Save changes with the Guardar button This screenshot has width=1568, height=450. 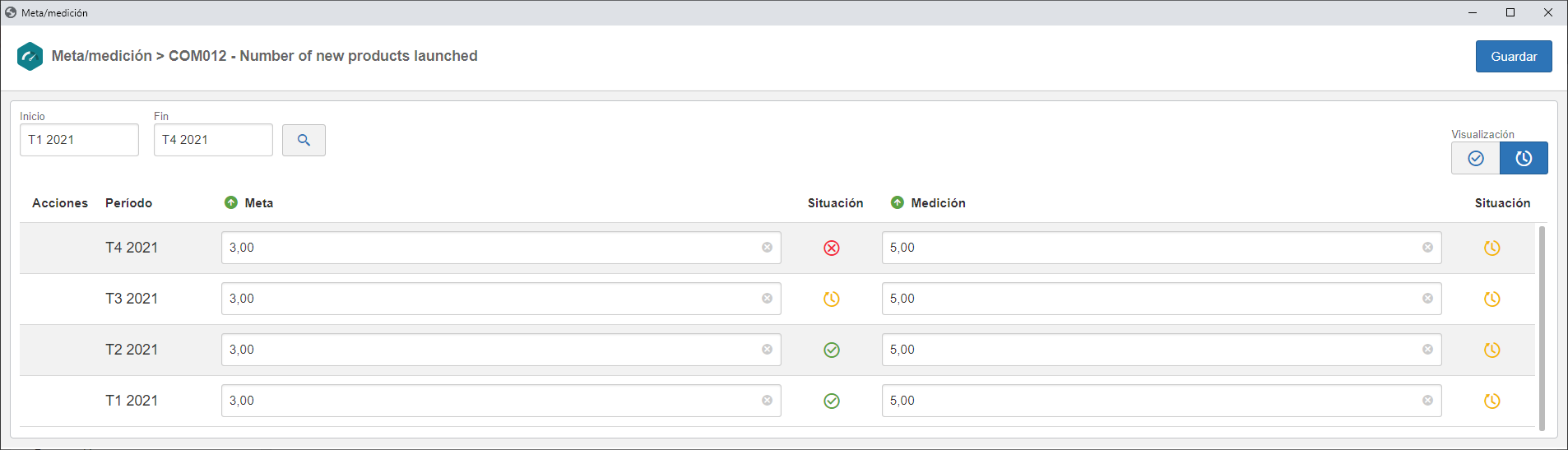click(1514, 56)
